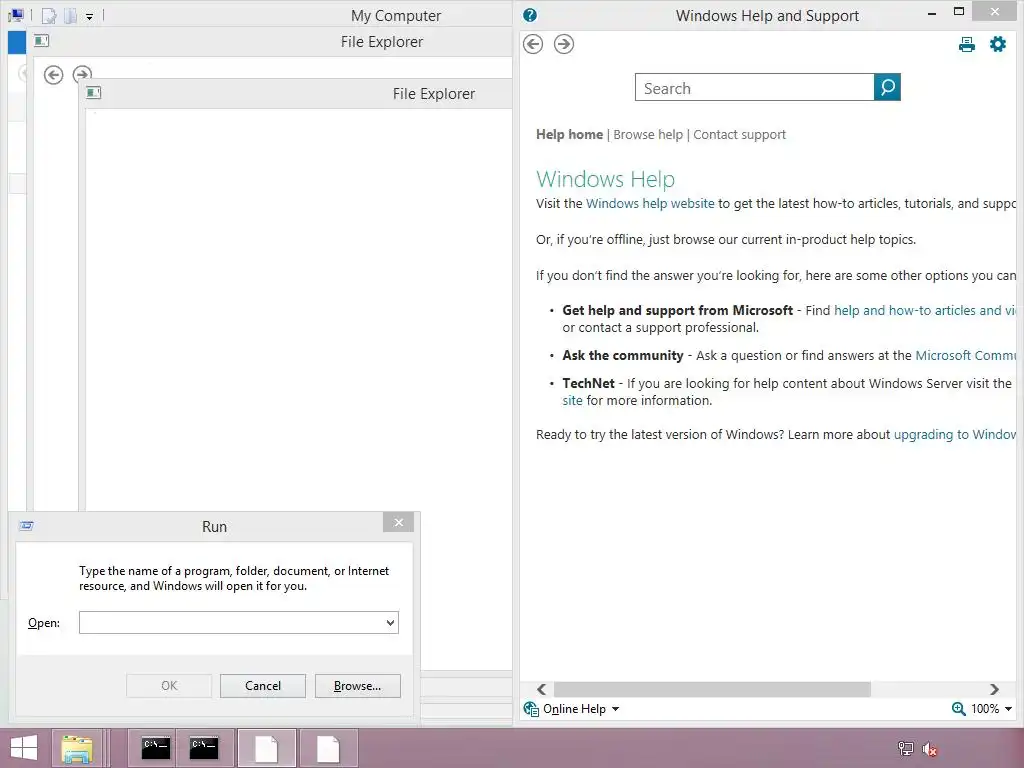This screenshot has height=768, width=1024.
Task: Click the New folder icon in My Computer's quick access toolbar
Action: pos(71,15)
